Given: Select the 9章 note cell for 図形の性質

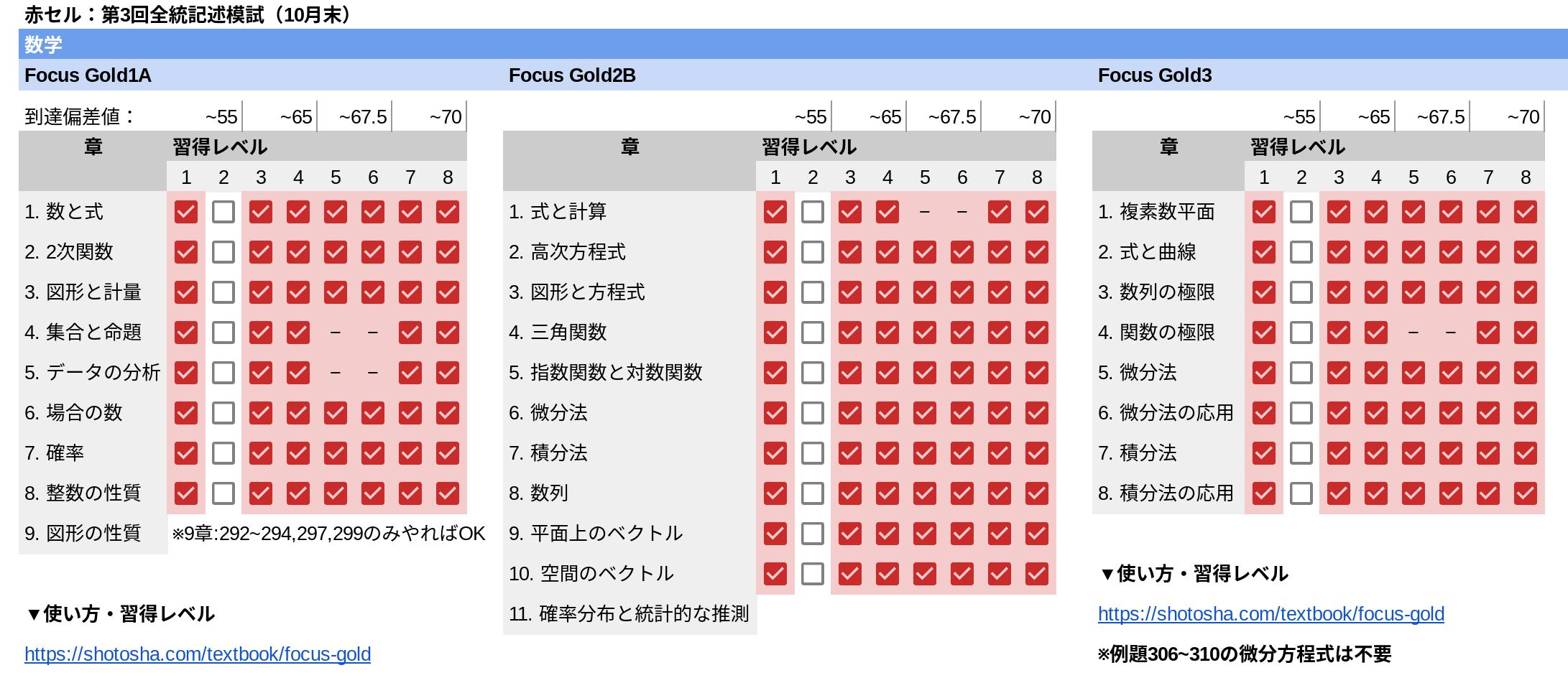Looking at the screenshot, I should point(329,534).
